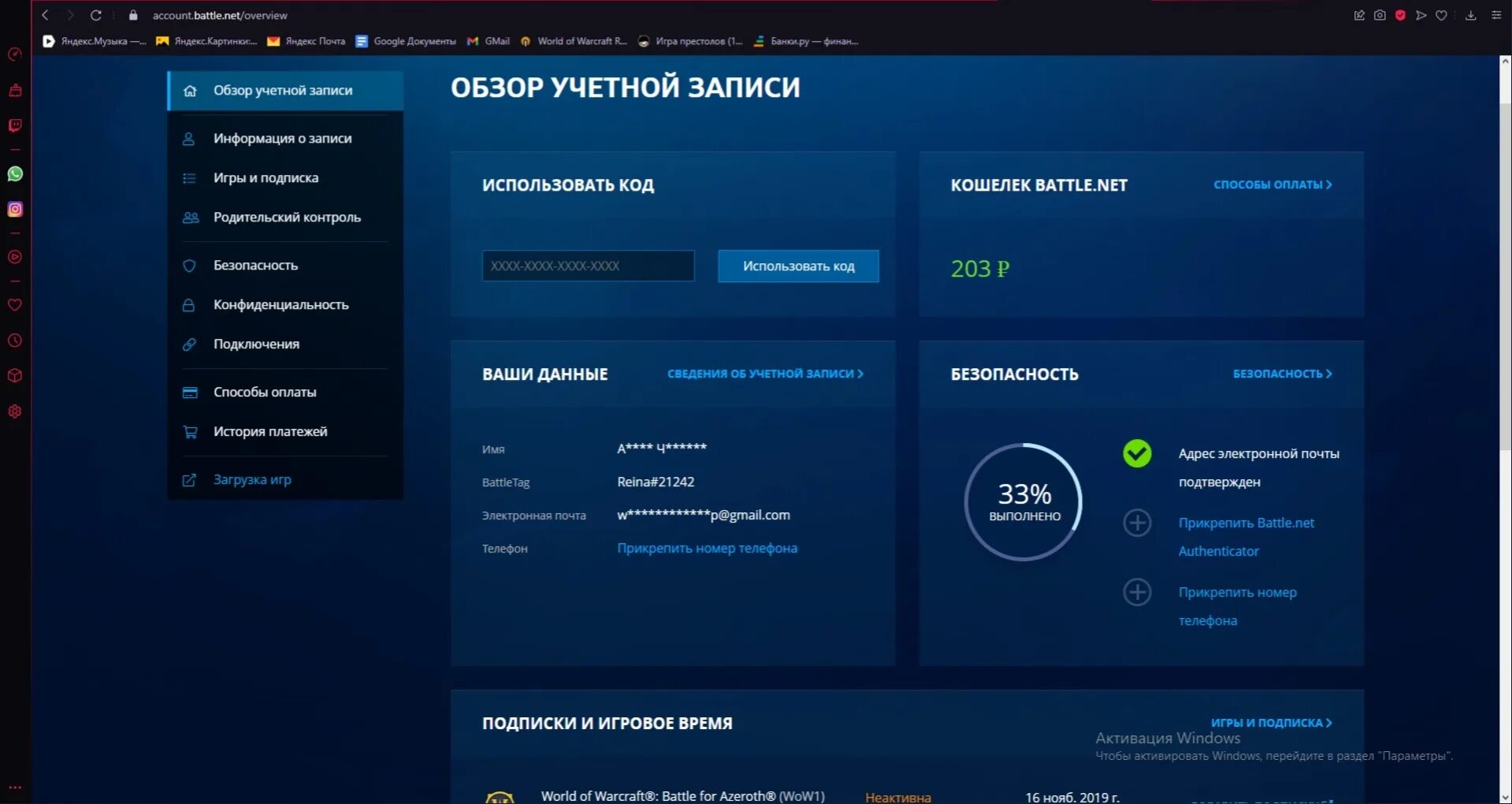This screenshot has width=1512, height=804.
Task: Open the Google Документы bookmark
Action: [x=406, y=41]
